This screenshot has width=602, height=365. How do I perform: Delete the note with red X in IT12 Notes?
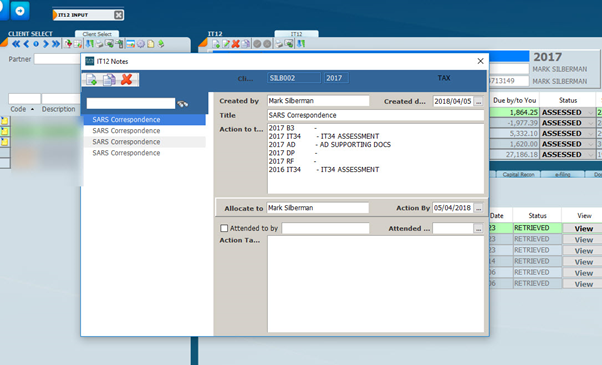coord(127,79)
